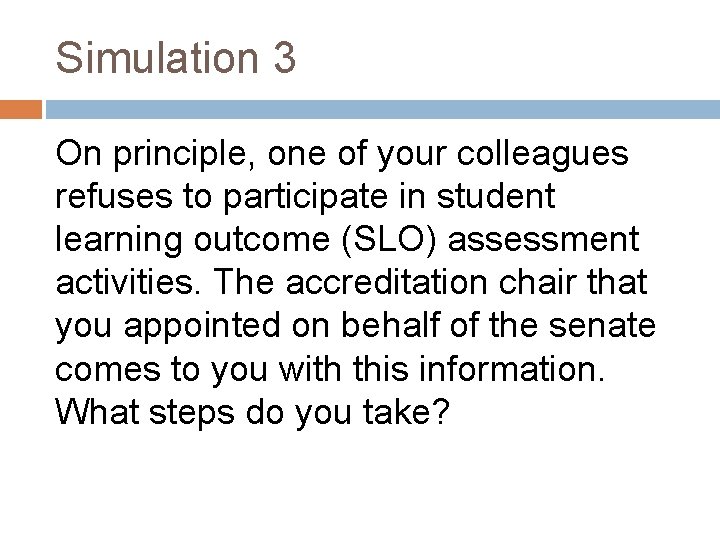Click the word "senate" at the line end

[602, 326]
